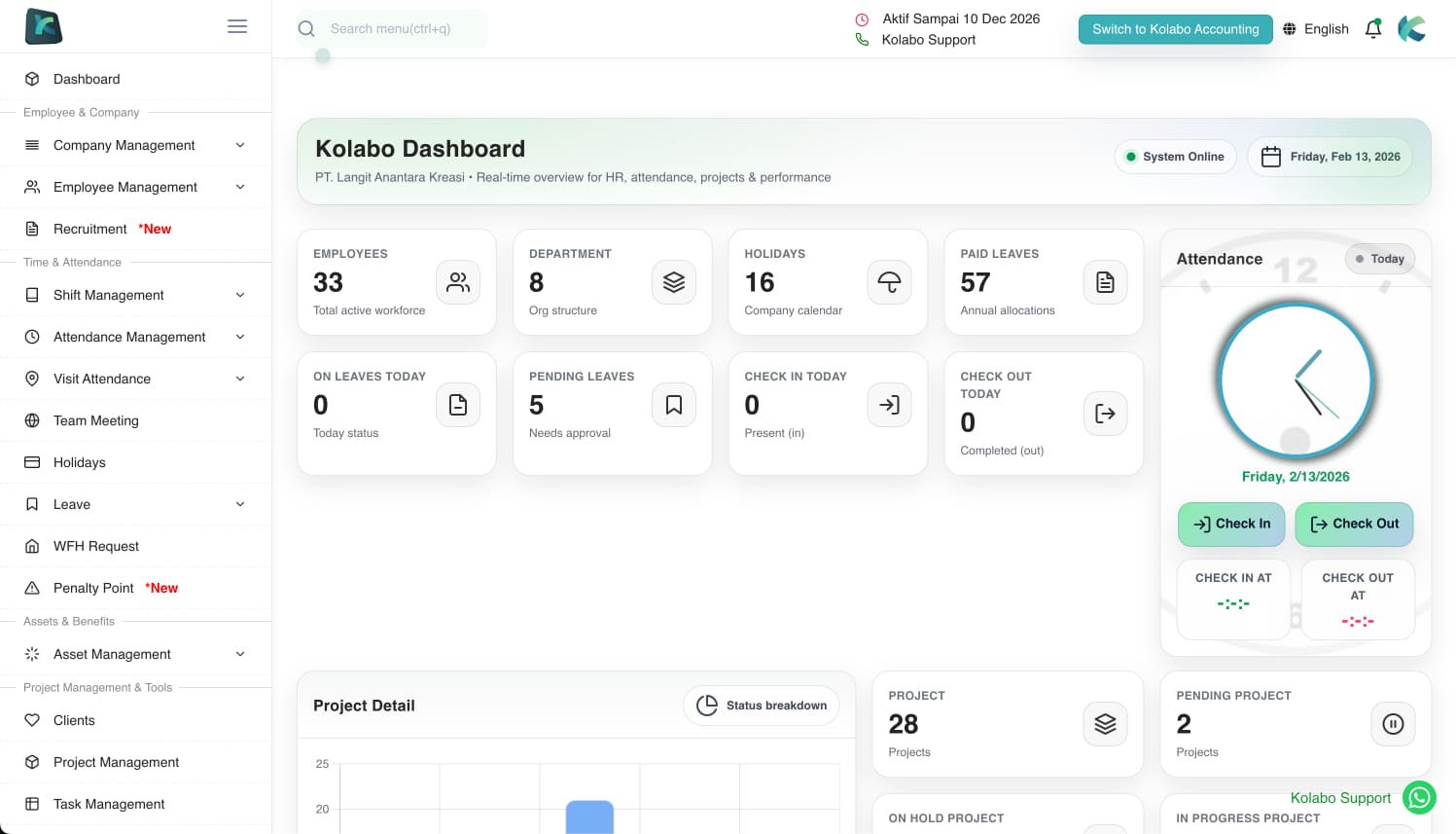The width and height of the screenshot is (1456, 834).
Task: Open notifications bell icon
Action: [1373, 29]
